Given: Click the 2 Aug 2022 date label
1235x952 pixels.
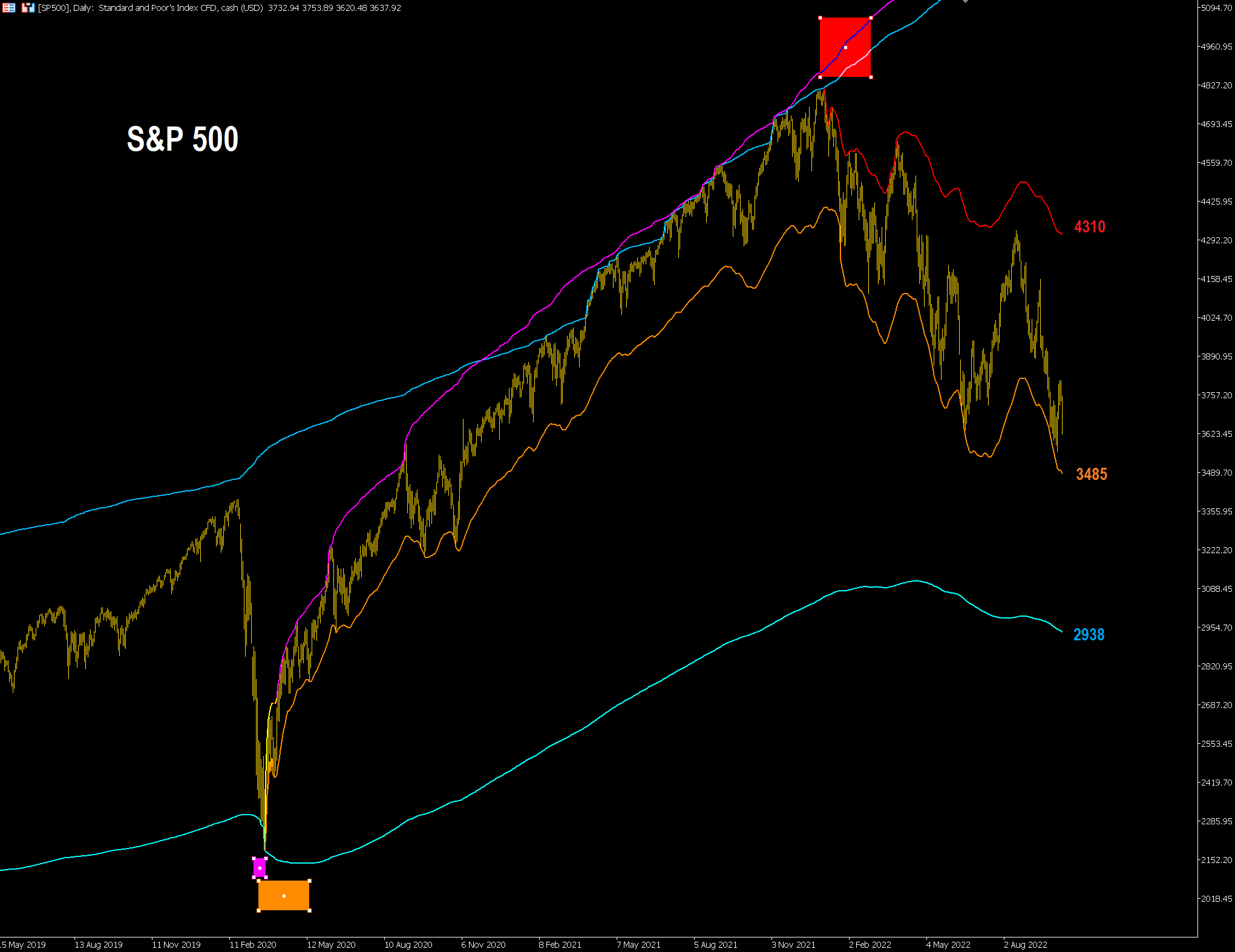Looking at the screenshot, I should (x=1026, y=945).
